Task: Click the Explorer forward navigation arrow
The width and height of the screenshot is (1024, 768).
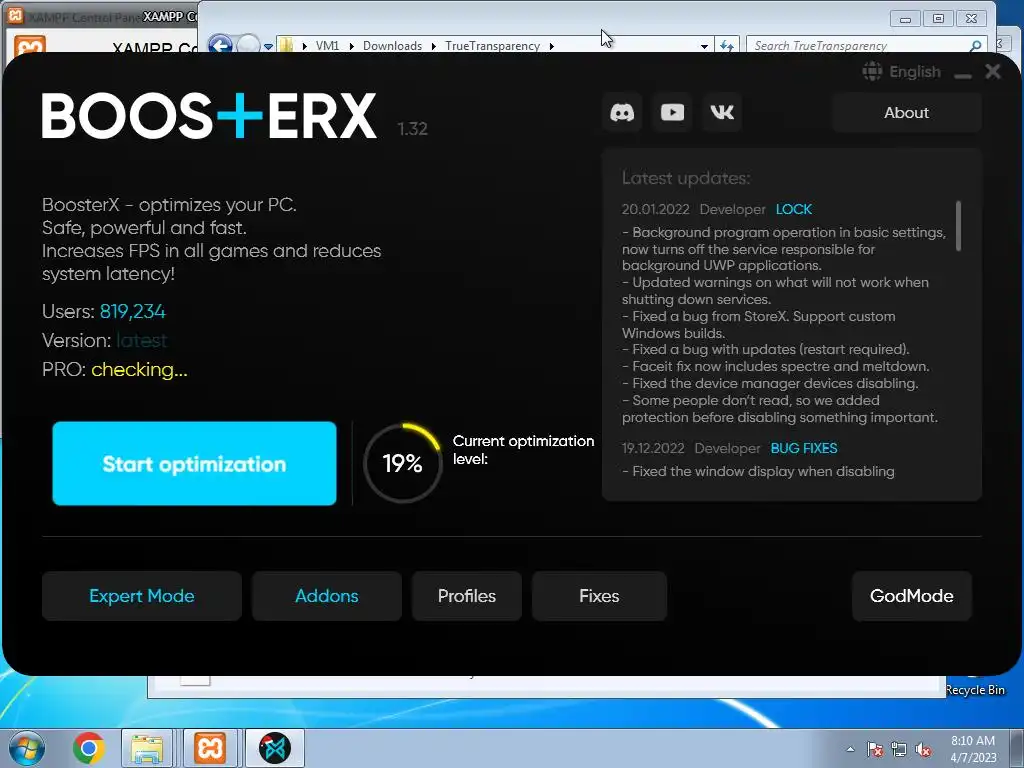Action: tap(248, 45)
